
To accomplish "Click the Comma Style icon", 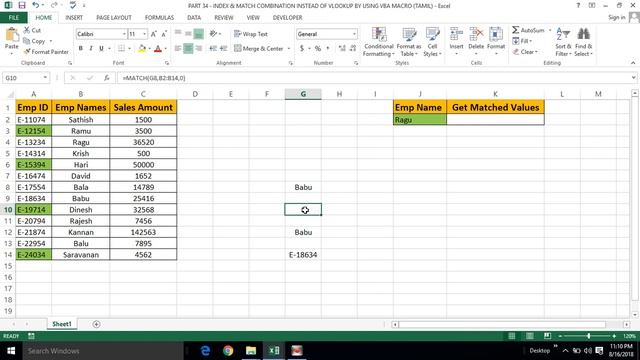I will point(328,49).
